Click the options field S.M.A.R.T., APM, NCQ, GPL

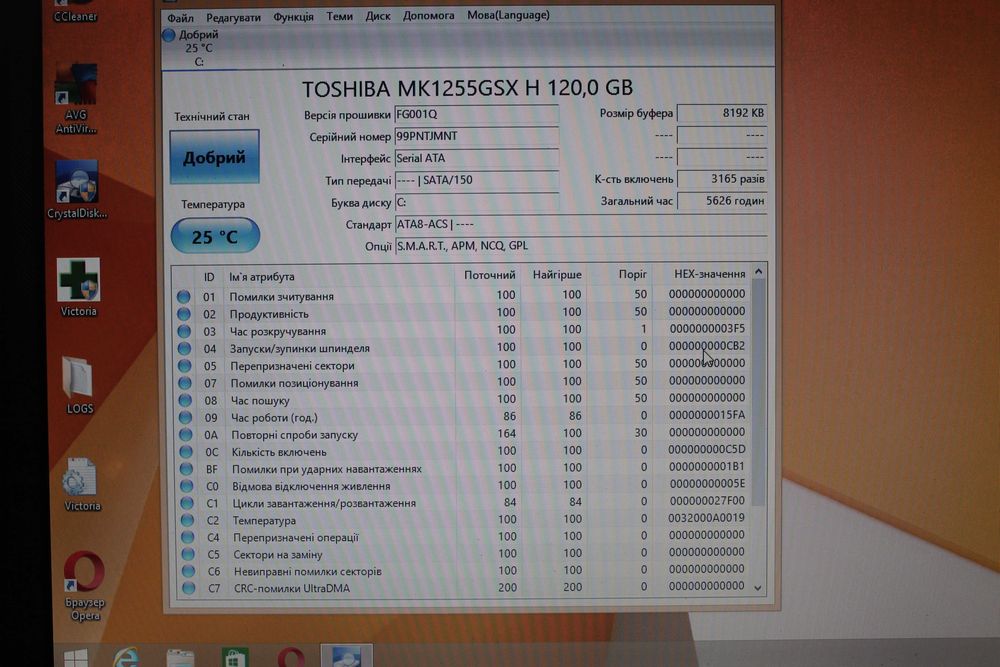(x=580, y=246)
